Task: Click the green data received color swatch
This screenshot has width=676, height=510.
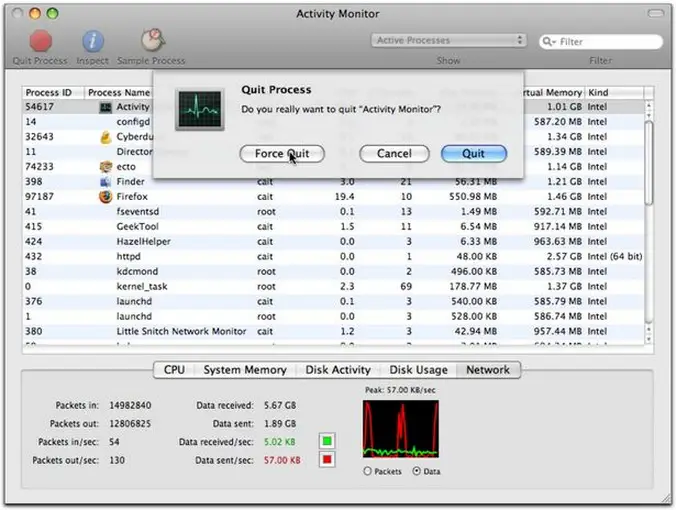Action: pyautogui.click(x=327, y=441)
